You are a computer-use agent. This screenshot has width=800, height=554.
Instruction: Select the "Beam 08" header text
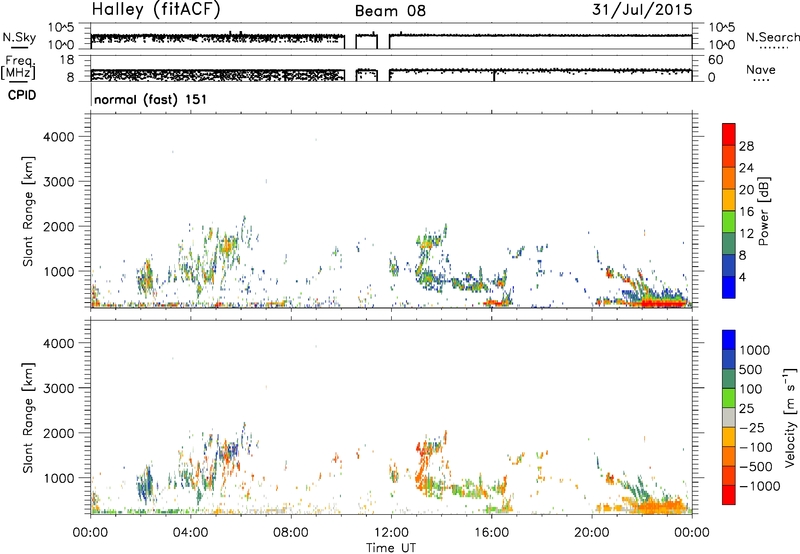(x=390, y=11)
